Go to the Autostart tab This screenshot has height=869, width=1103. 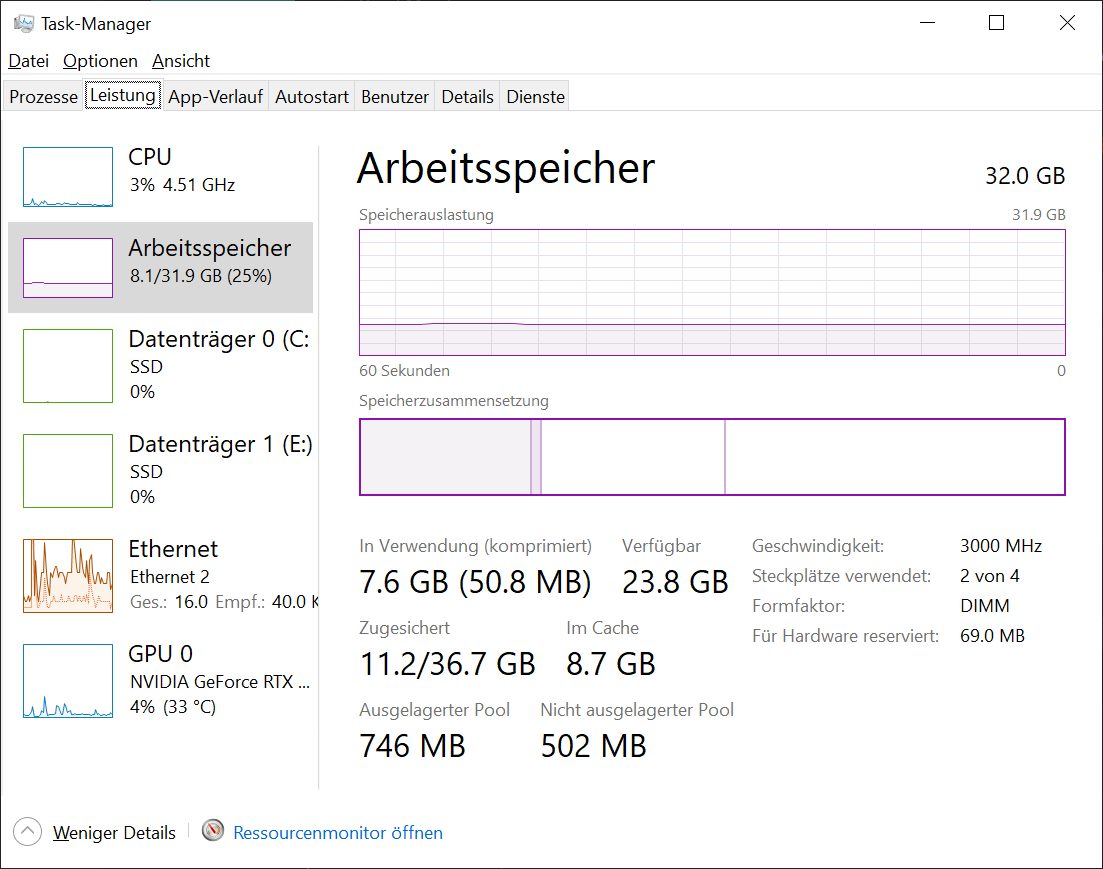coord(312,97)
